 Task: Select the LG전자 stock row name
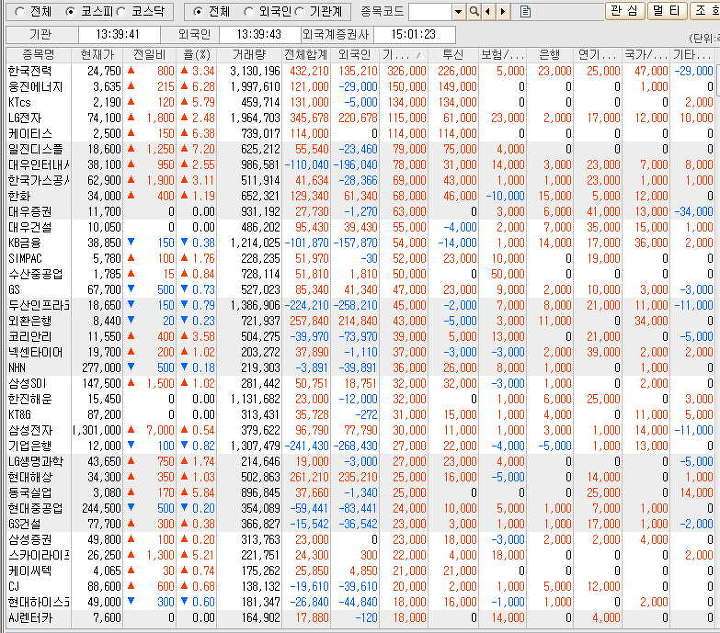pyautogui.click(x=25, y=118)
